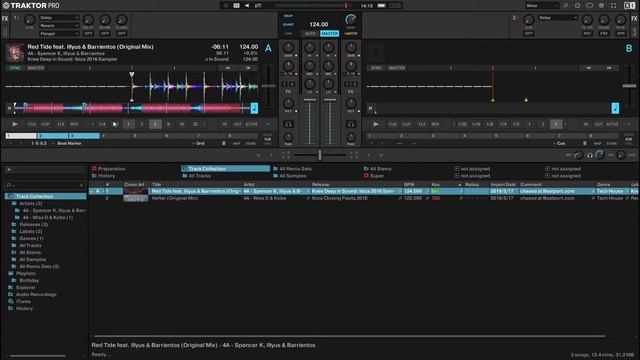The image size is (640, 360).
Task: Click the speaker audio indicator icon
Action: [x=247, y=6]
